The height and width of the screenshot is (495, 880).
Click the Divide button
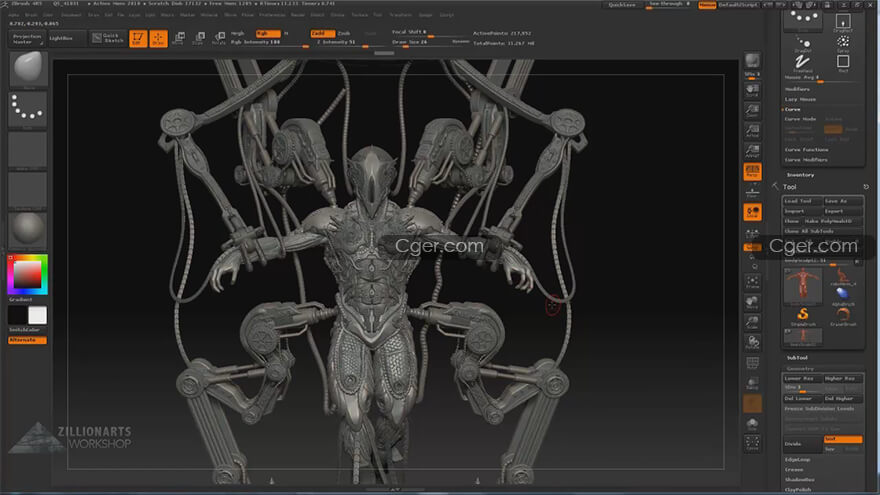[x=803, y=444]
